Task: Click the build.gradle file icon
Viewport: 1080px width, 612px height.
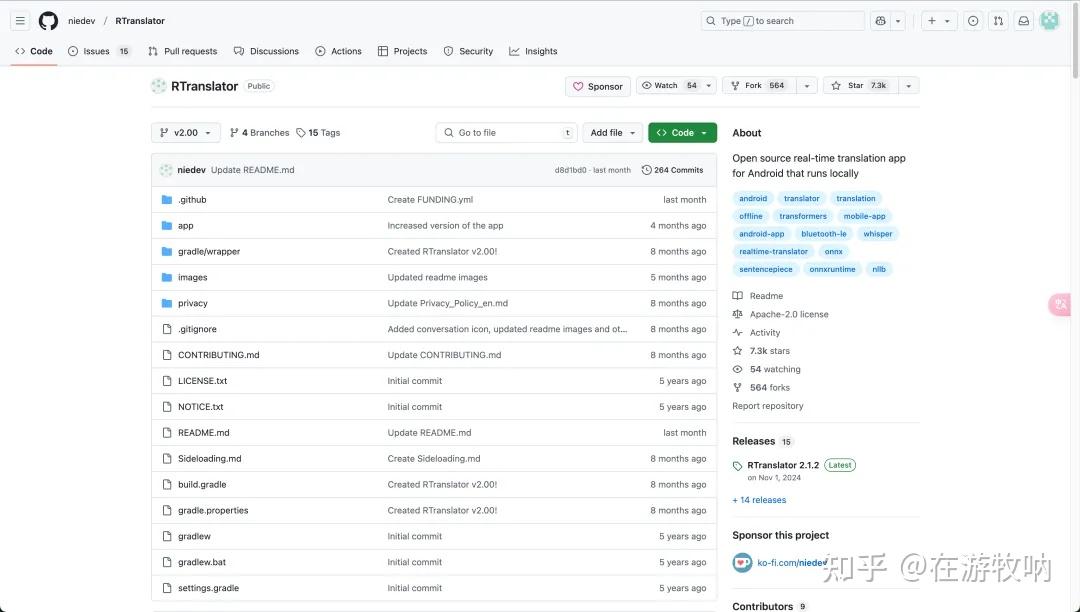Action: [167, 485]
